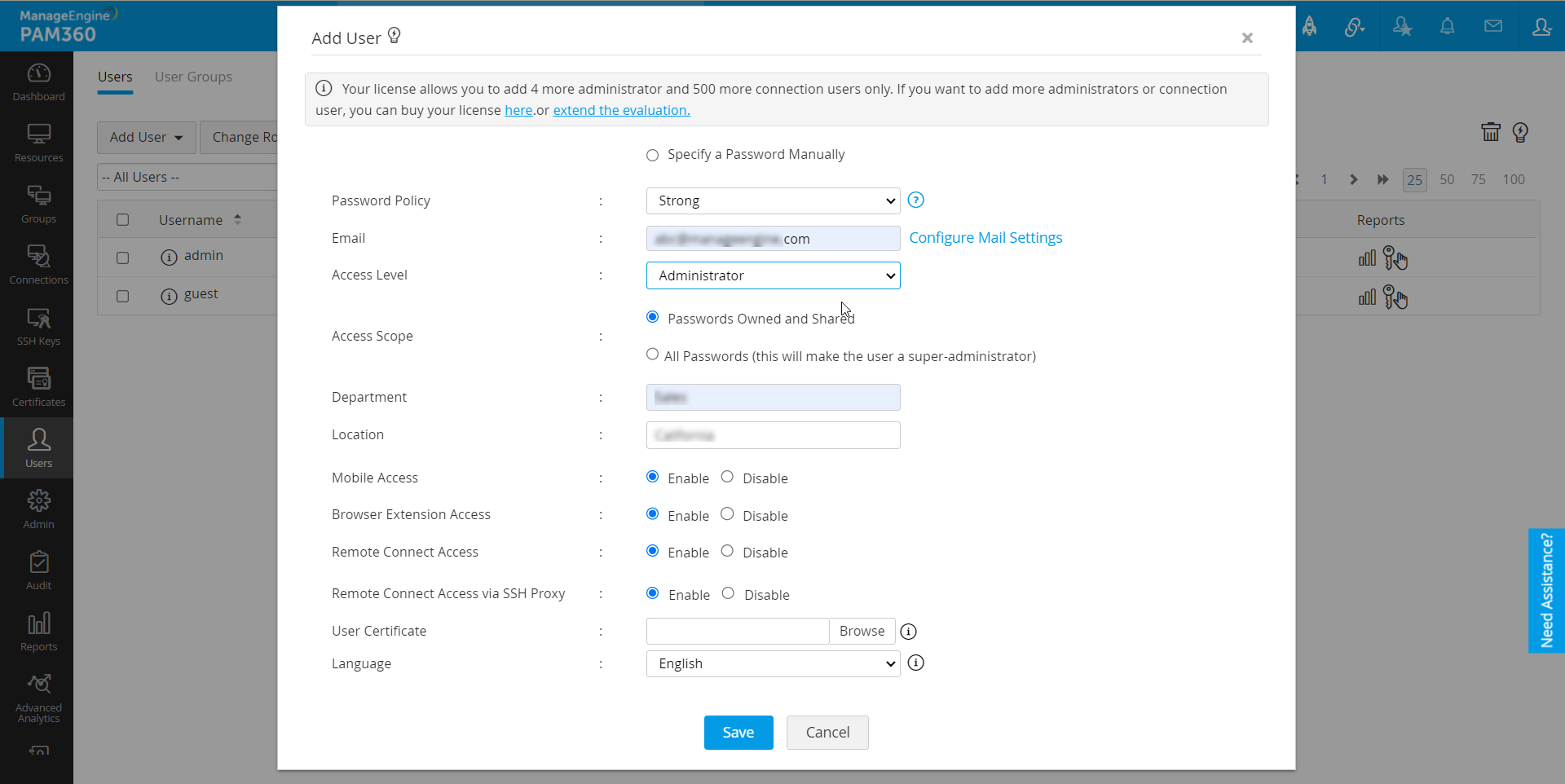Select All Passwords access scope
This screenshot has width=1565, height=784.
point(652,355)
